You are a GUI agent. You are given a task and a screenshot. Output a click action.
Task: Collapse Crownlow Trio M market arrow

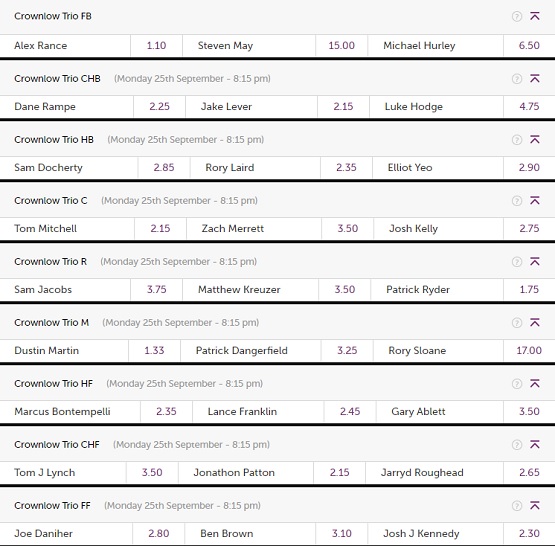click(x=535, y=322)
